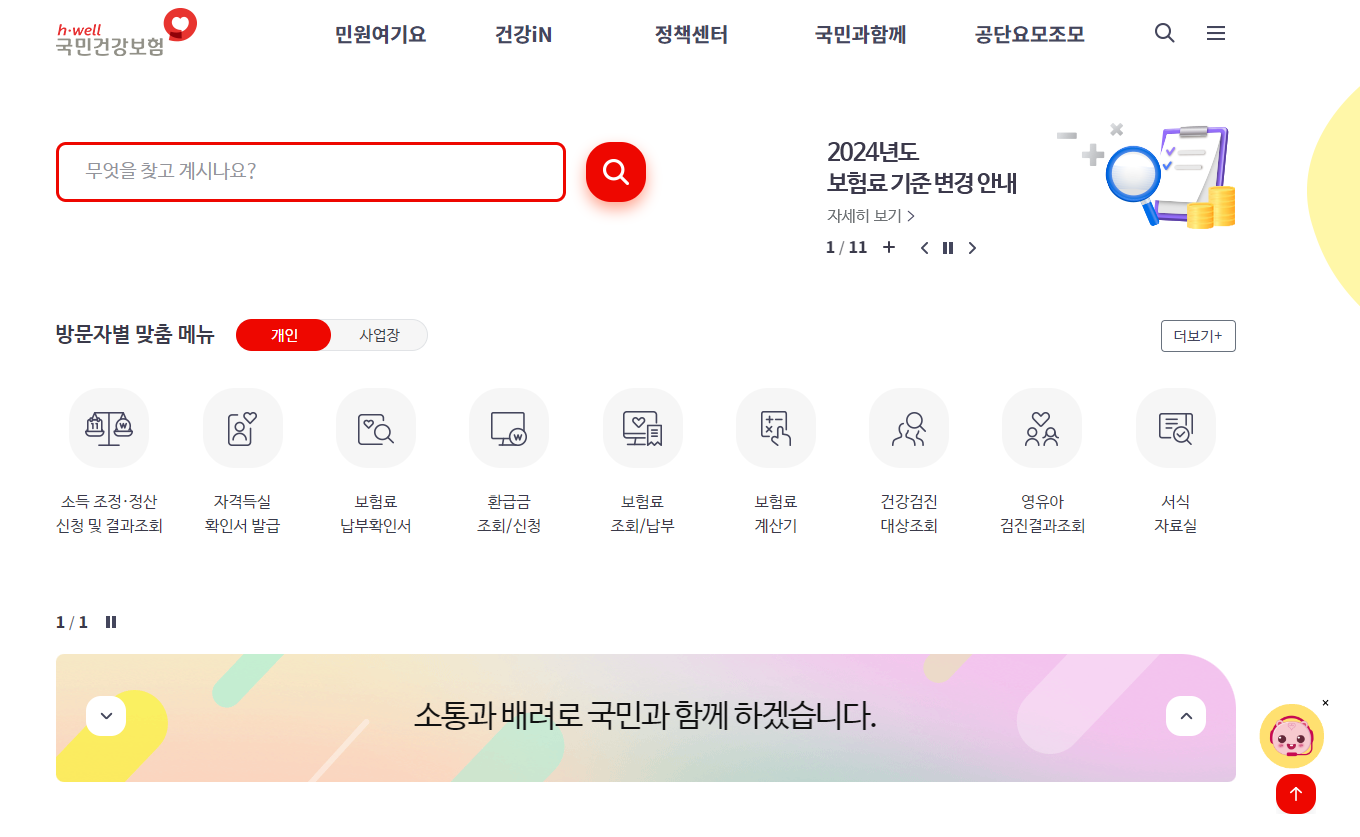Click the red search magnifier button
Viewport: 1360px width, 837px height.
[x=615, y=171]
